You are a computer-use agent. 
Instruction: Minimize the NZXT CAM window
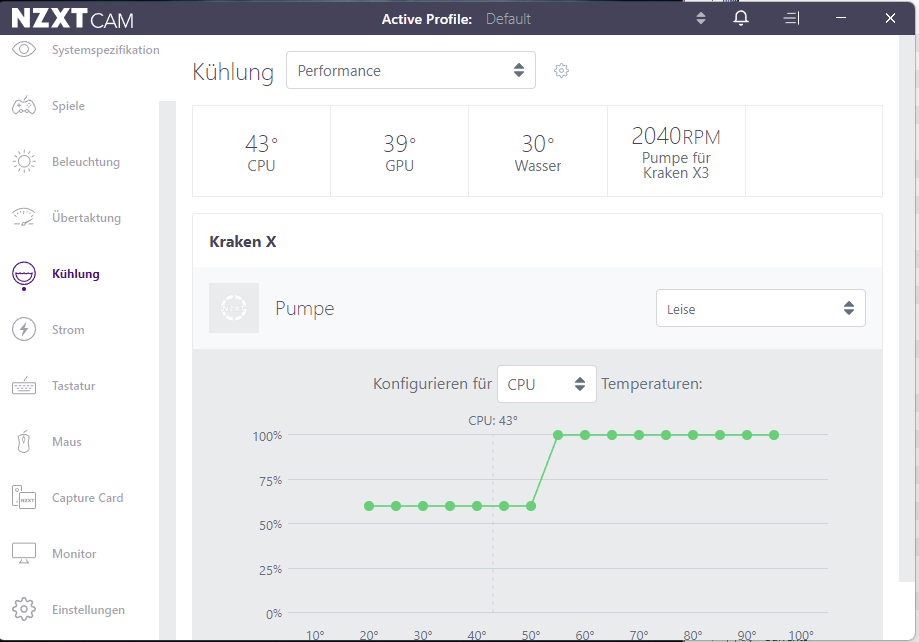click(x=841, y=18)
